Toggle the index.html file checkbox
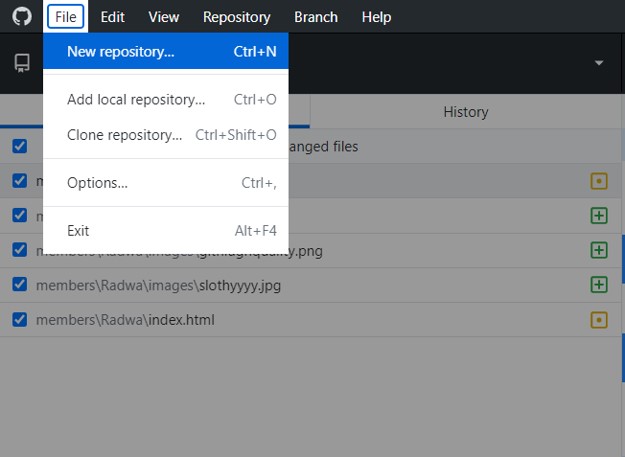This screenshot has width=625, height=457. 20,320
